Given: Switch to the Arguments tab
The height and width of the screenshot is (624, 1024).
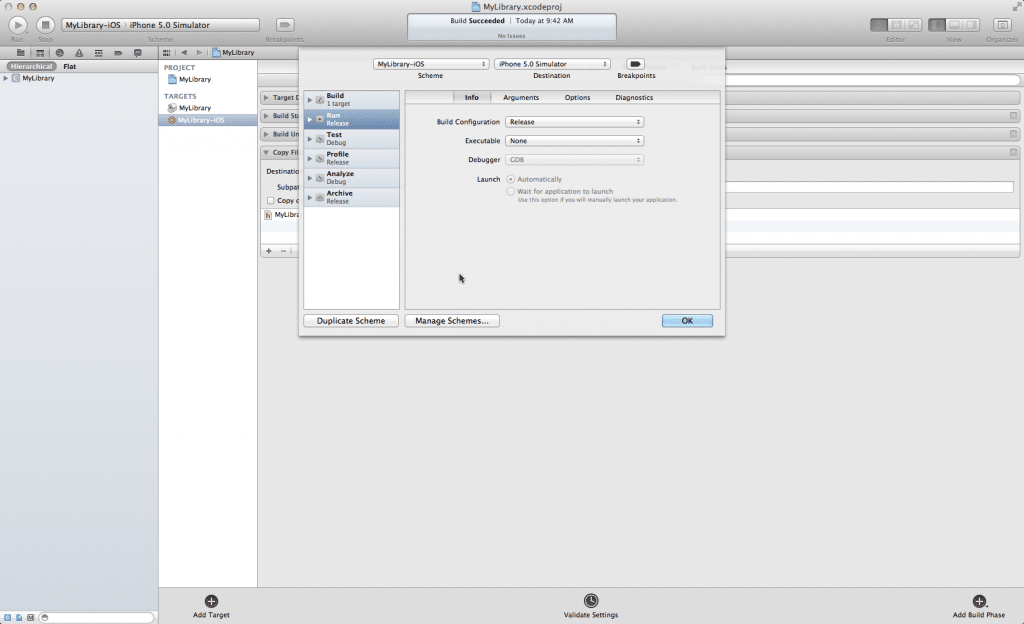Looking at the screenshot, I should [521, 97].
